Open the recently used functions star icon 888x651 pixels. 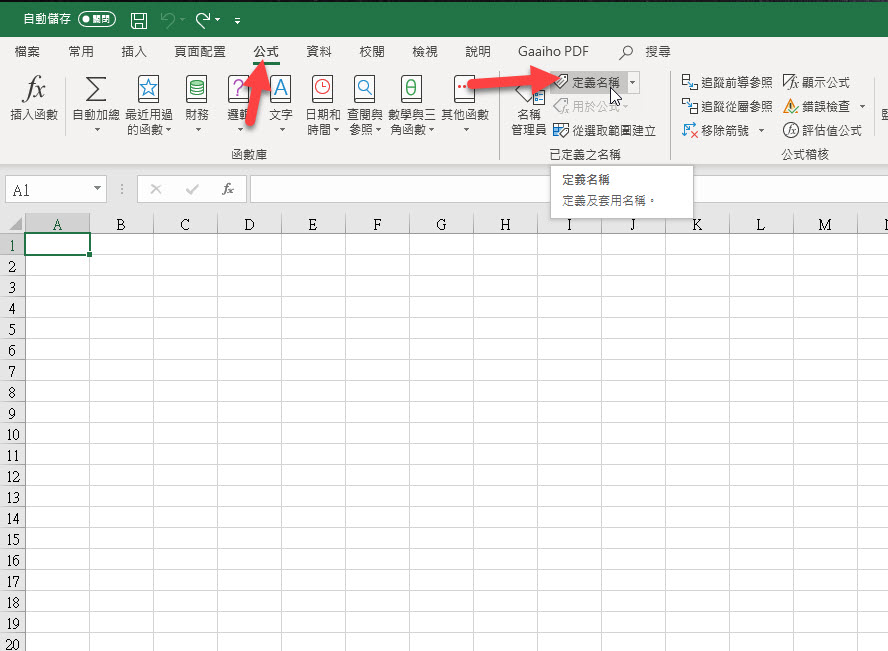148,89
